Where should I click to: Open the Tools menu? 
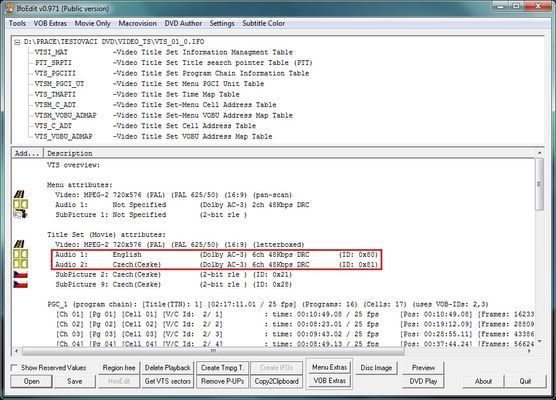[17, 23]
